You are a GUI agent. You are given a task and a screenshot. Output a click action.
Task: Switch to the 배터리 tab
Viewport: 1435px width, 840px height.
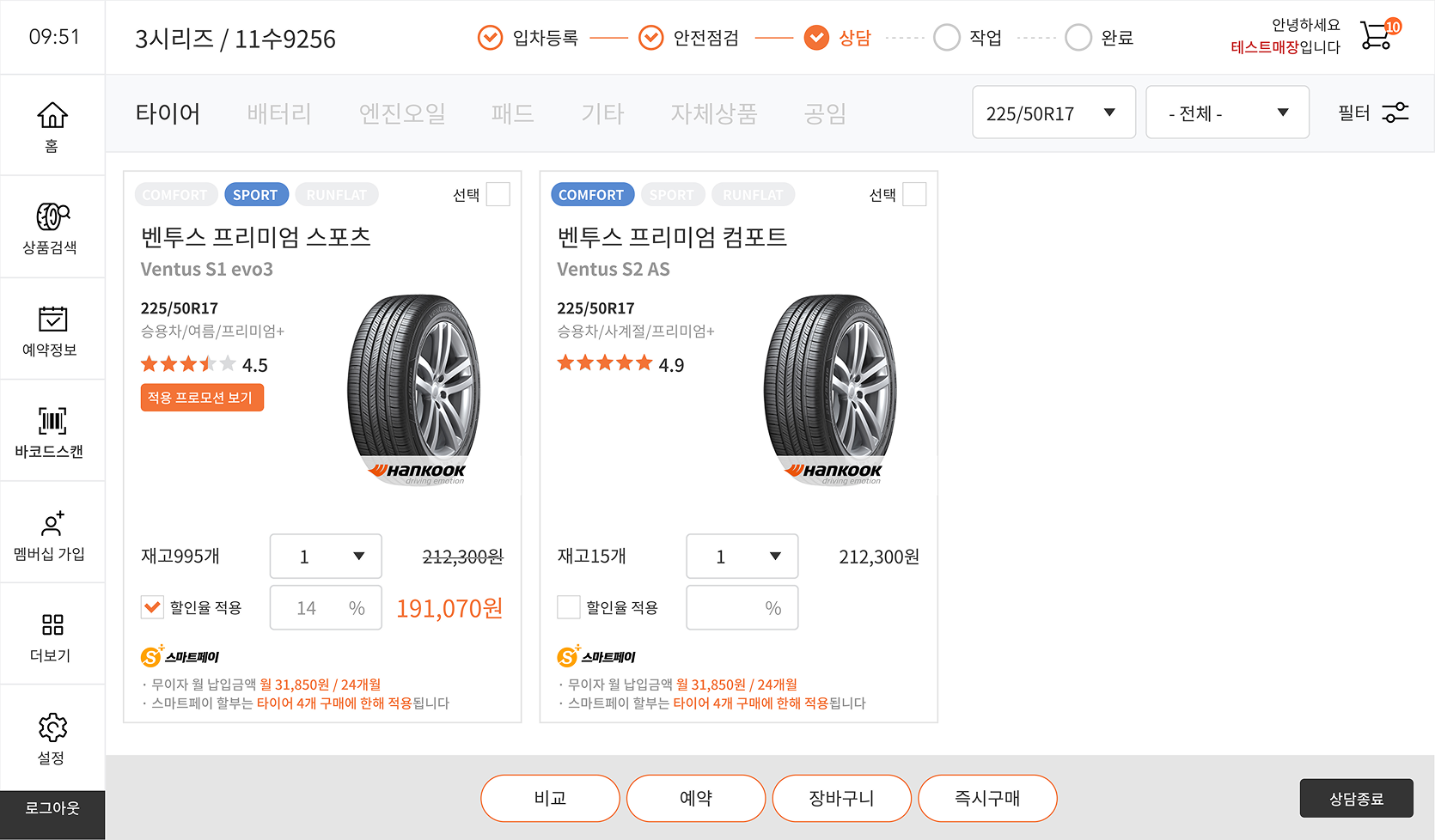279,113
